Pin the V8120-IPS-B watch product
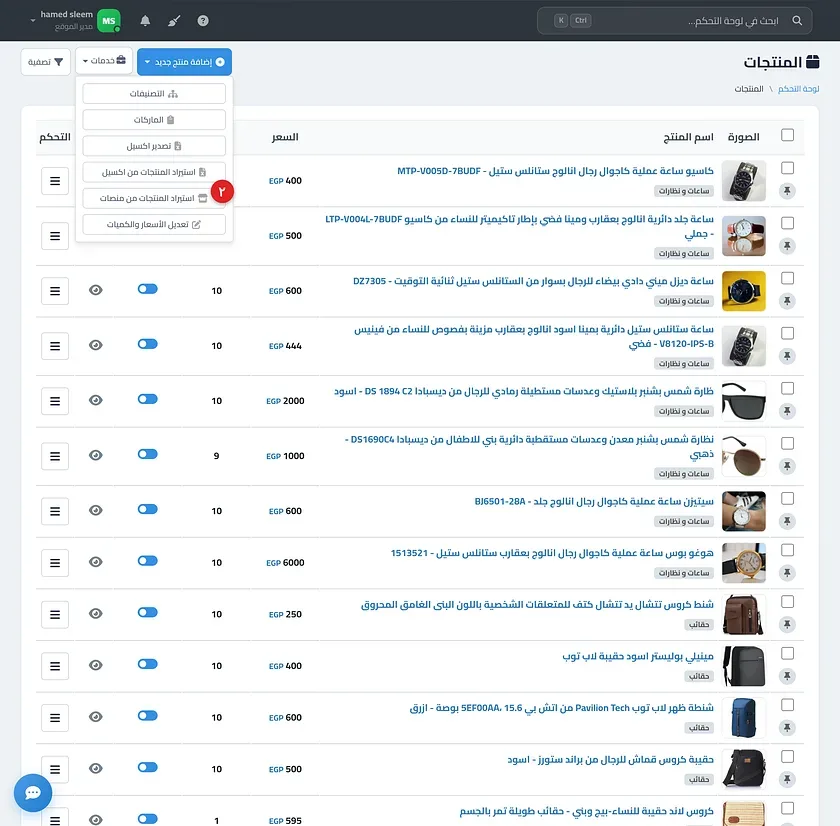840x826 pixels. click(787, 356)
